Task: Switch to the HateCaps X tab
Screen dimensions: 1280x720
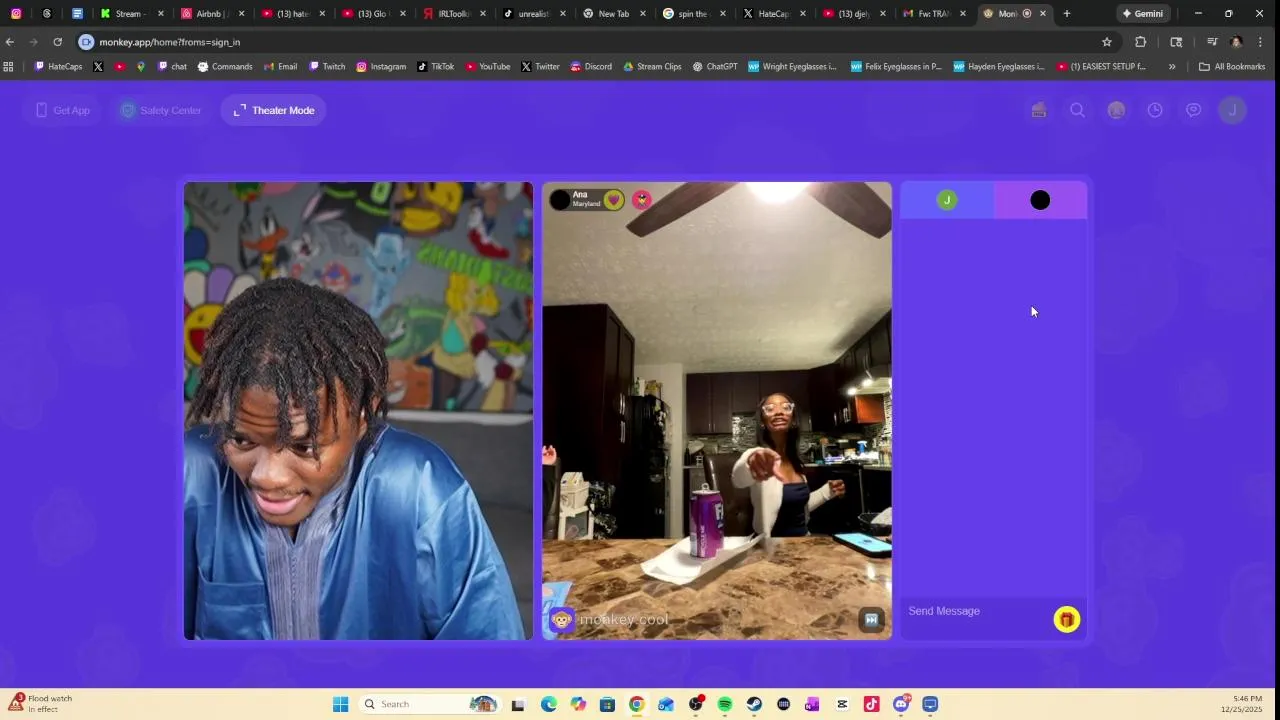Action: coord(774,14)
